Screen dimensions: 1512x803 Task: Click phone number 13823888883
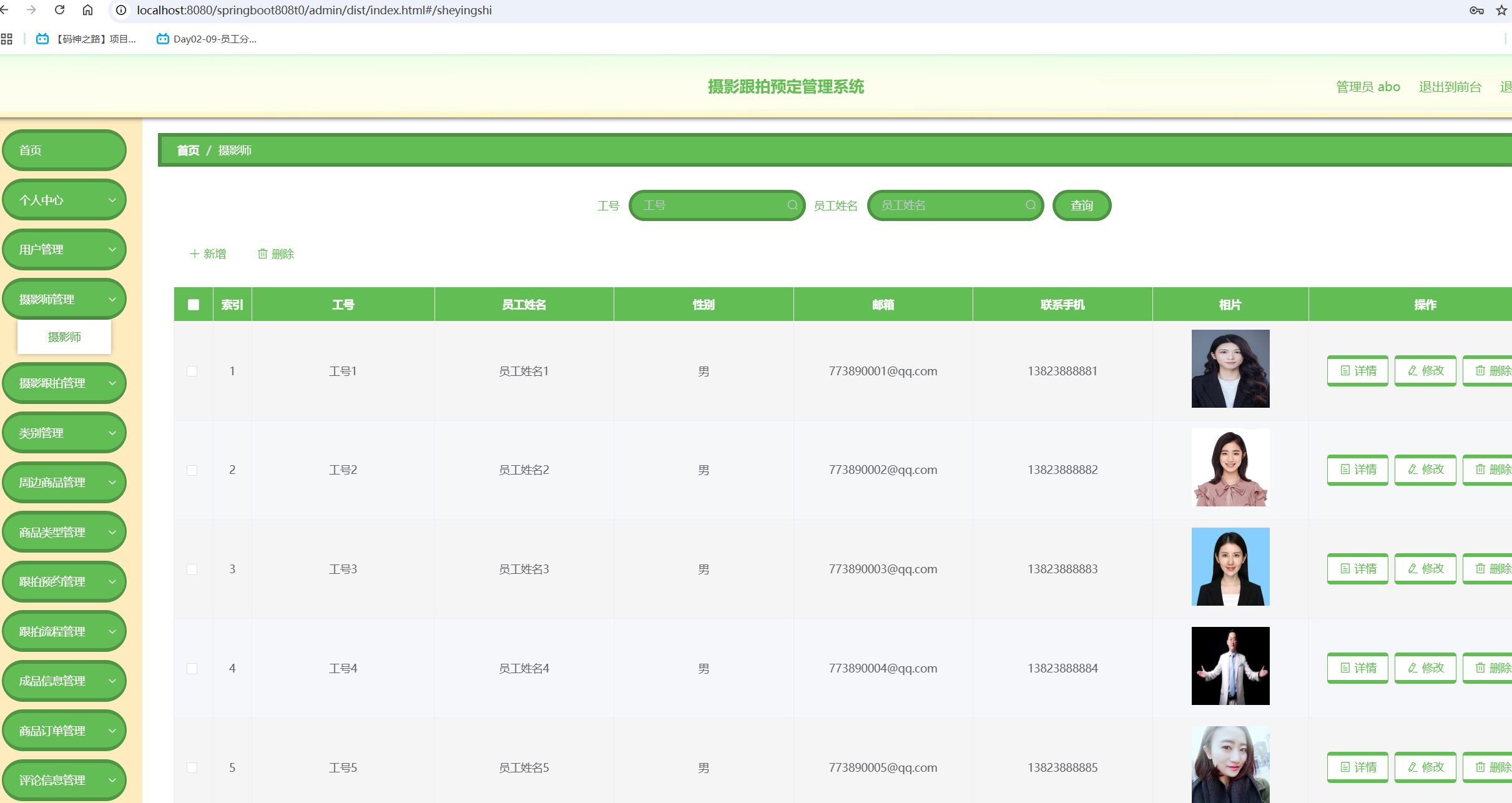click(1063, 569)
